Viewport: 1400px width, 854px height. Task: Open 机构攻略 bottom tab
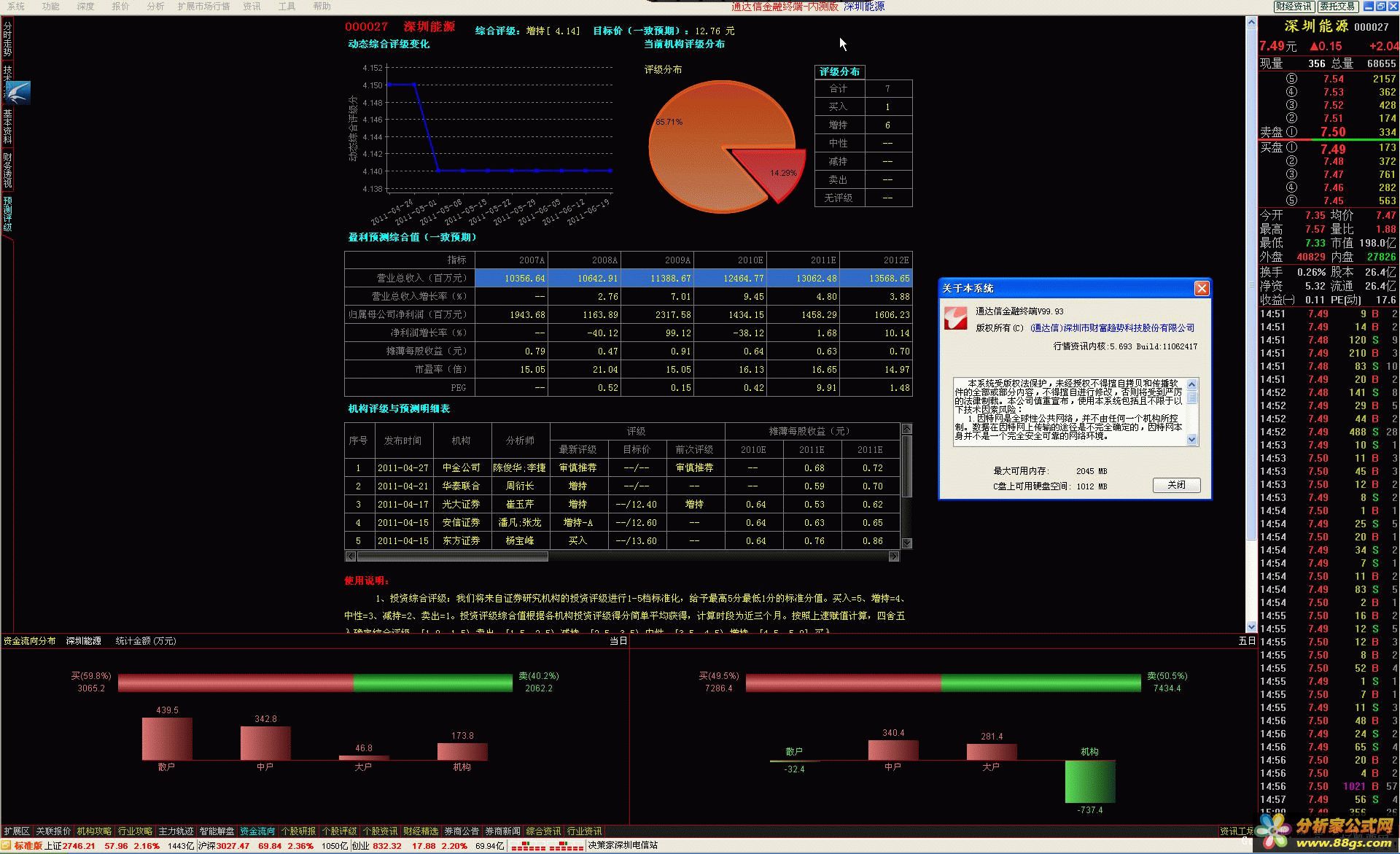(x=95, y=831)
